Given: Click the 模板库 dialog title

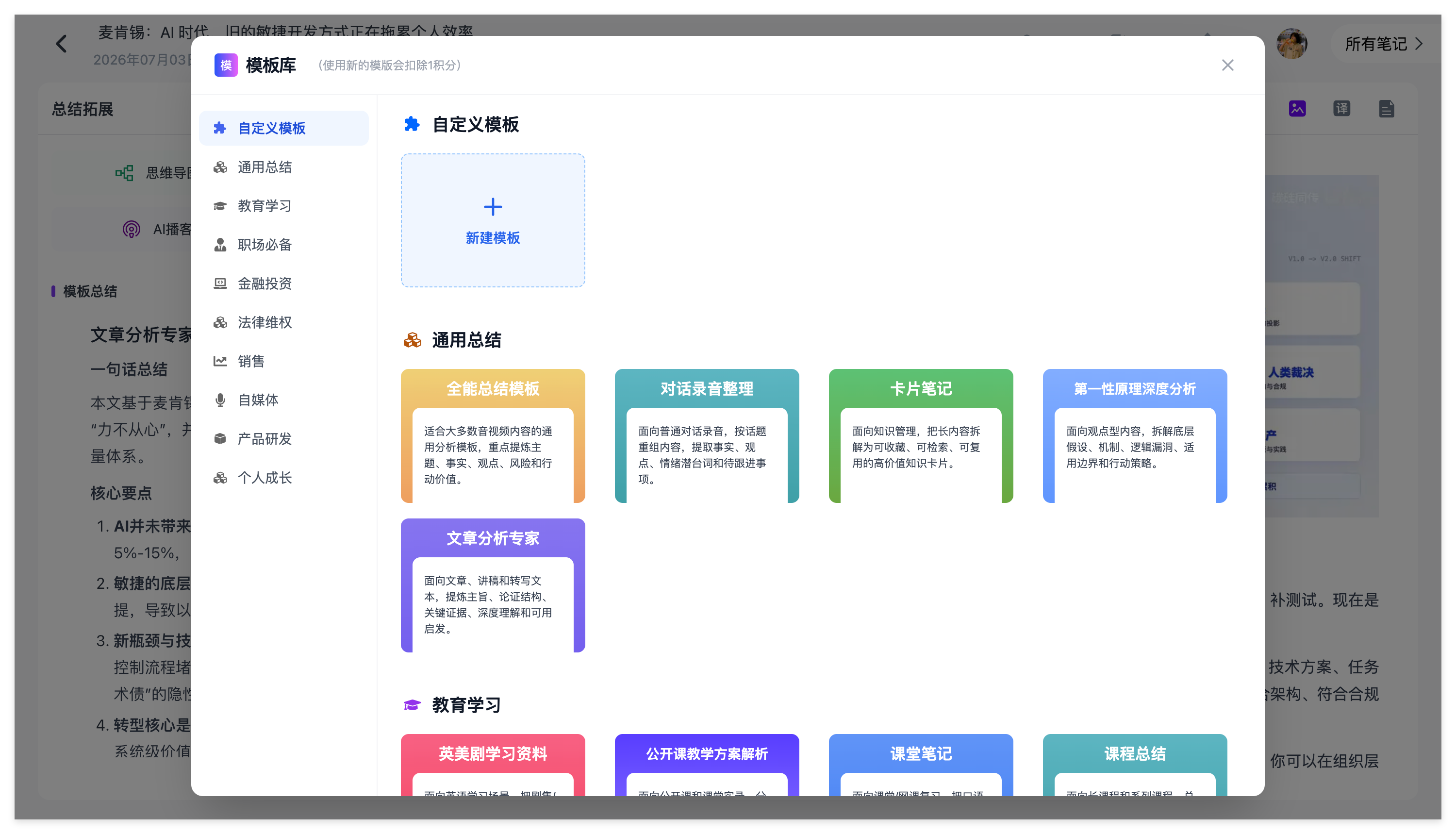Looking at the screenshot, I should point(271,66).
